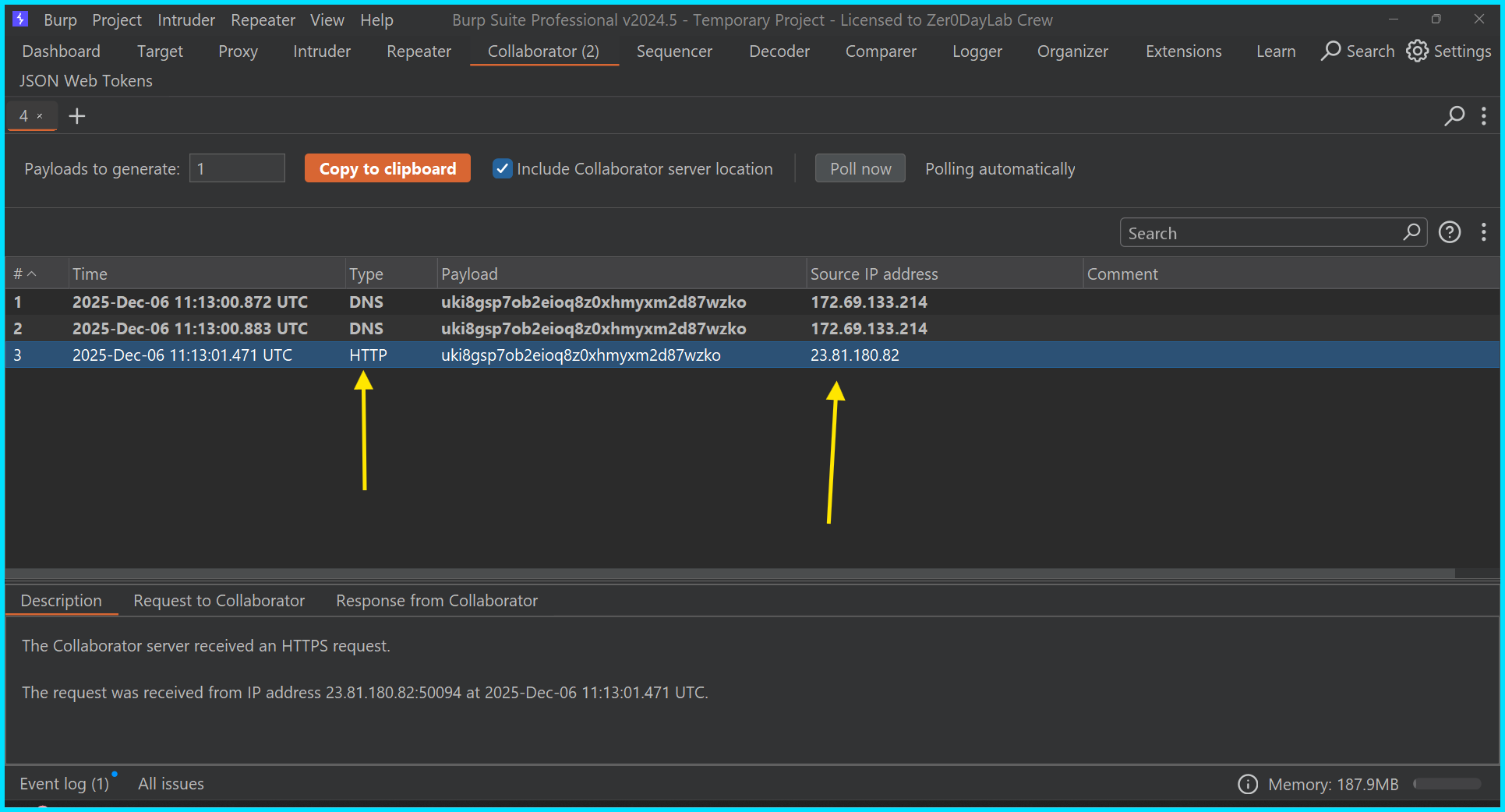This screenshot has width=1505, height=812.
Task: Click the tab bar search magnifier icon
Action: [x=1454, y=116]
